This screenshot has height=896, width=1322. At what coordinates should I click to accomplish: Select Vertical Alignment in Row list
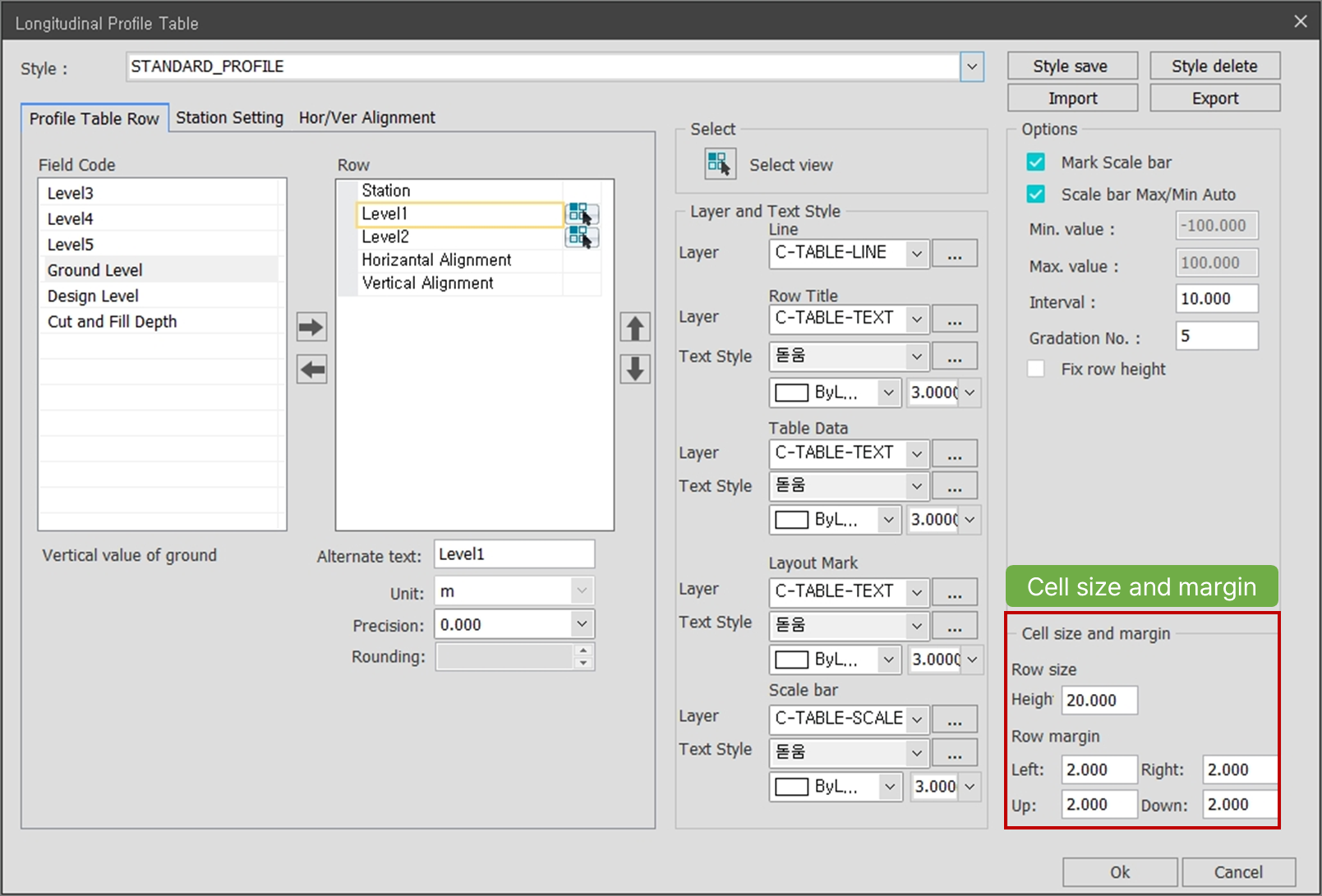click(x=460, y=283)
